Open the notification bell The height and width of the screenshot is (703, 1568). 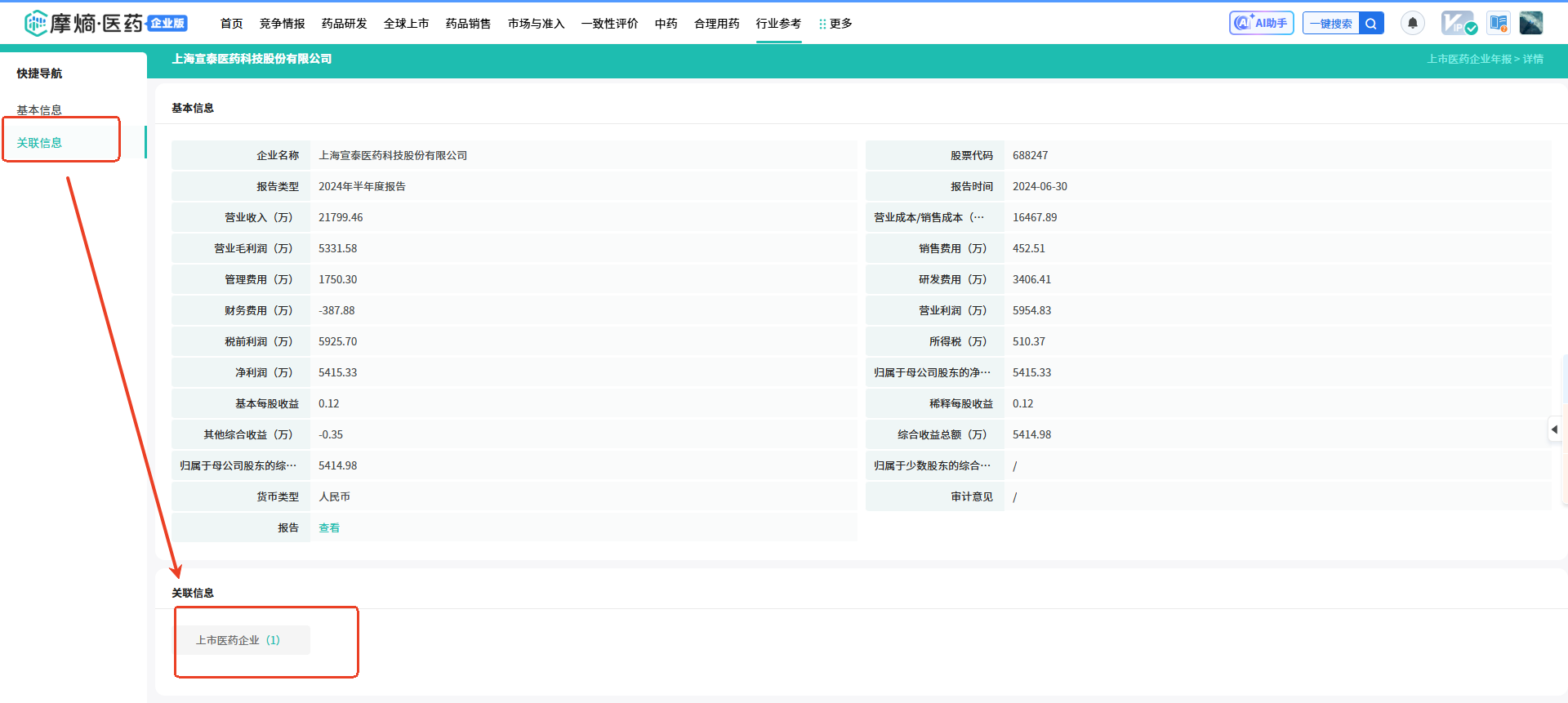[x=1412, y=23]
